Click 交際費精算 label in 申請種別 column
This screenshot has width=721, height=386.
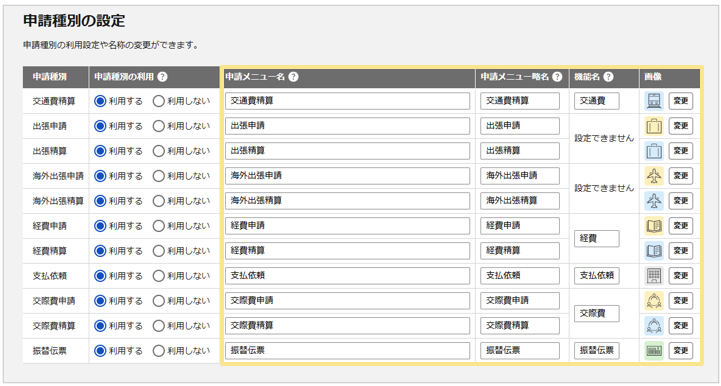pos(54,326)
